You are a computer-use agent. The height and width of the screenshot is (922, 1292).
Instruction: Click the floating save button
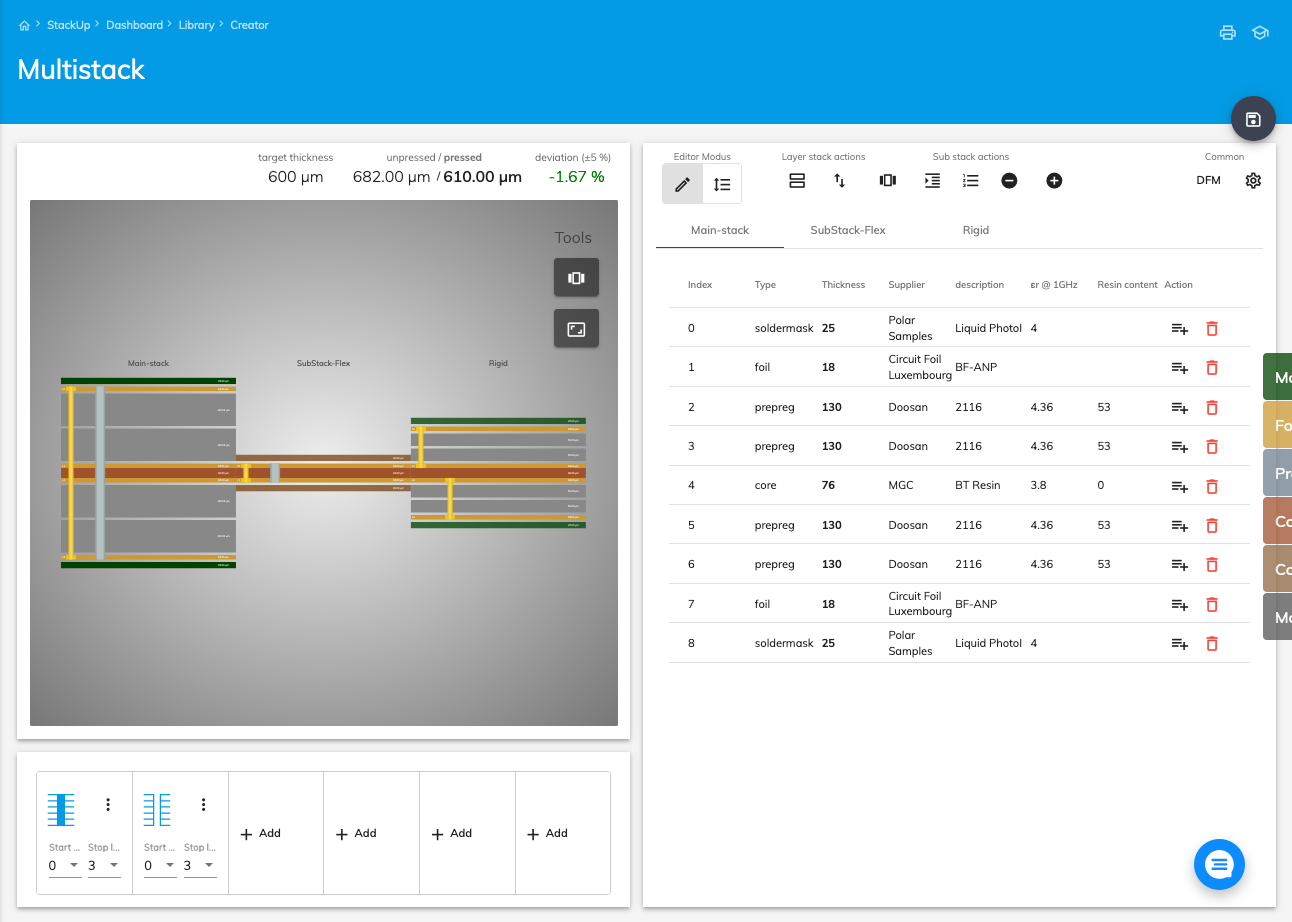pyautogui.click(x=1253, y=120)
